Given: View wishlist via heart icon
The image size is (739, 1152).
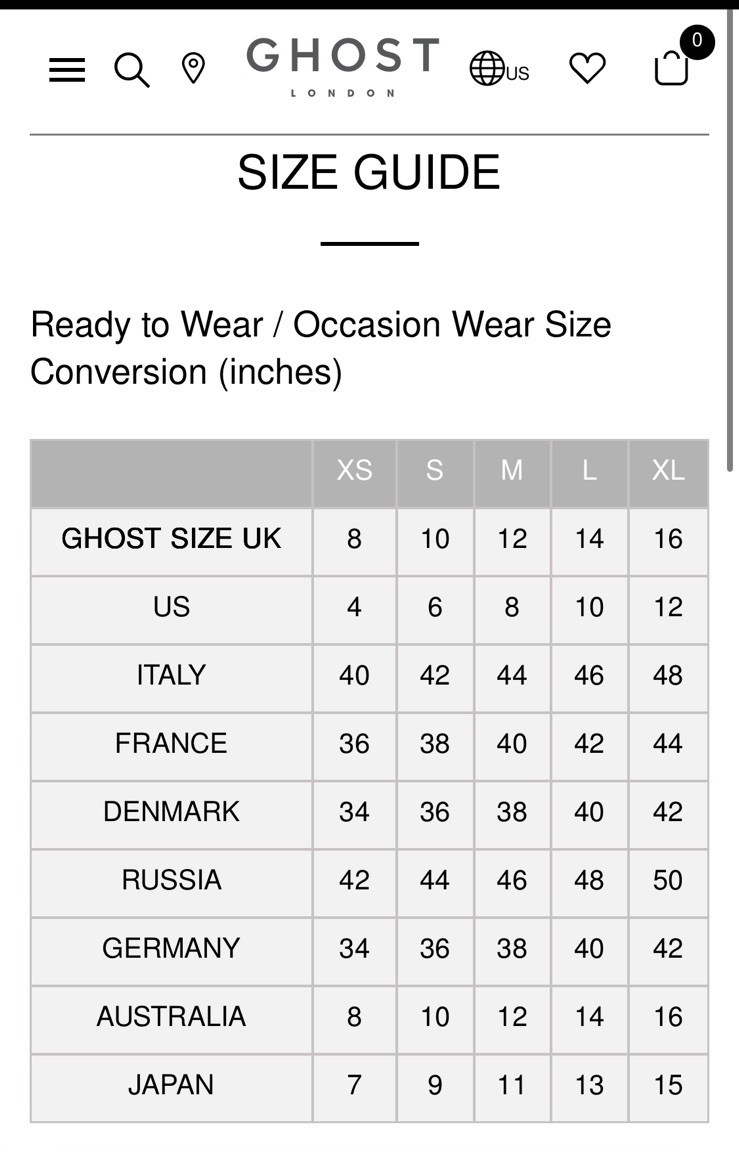Looking at the screenshot, I should [588, 68].
